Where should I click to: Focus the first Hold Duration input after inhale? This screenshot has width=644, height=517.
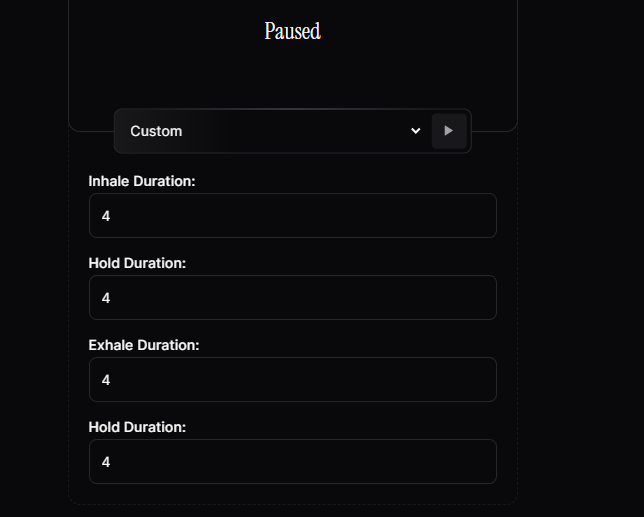(292, 298)
